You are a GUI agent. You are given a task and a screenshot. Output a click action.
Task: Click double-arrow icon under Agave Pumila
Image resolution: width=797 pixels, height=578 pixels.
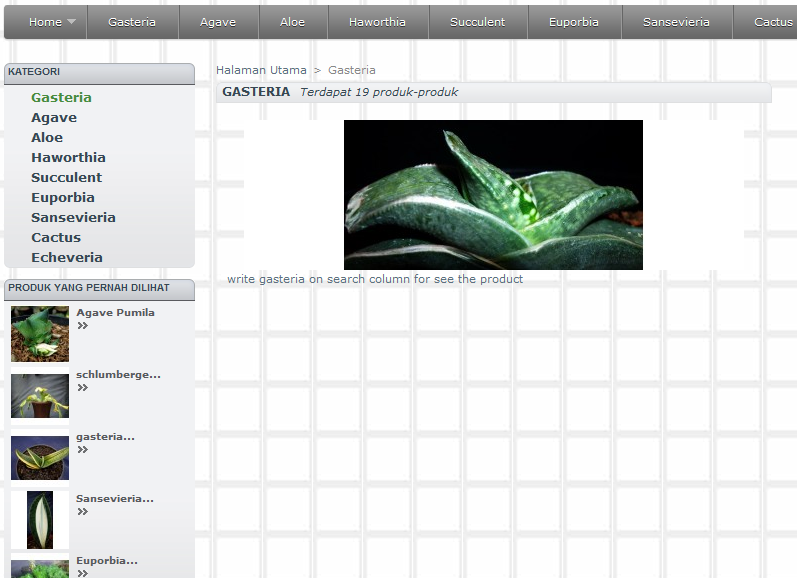click(83, 325)
